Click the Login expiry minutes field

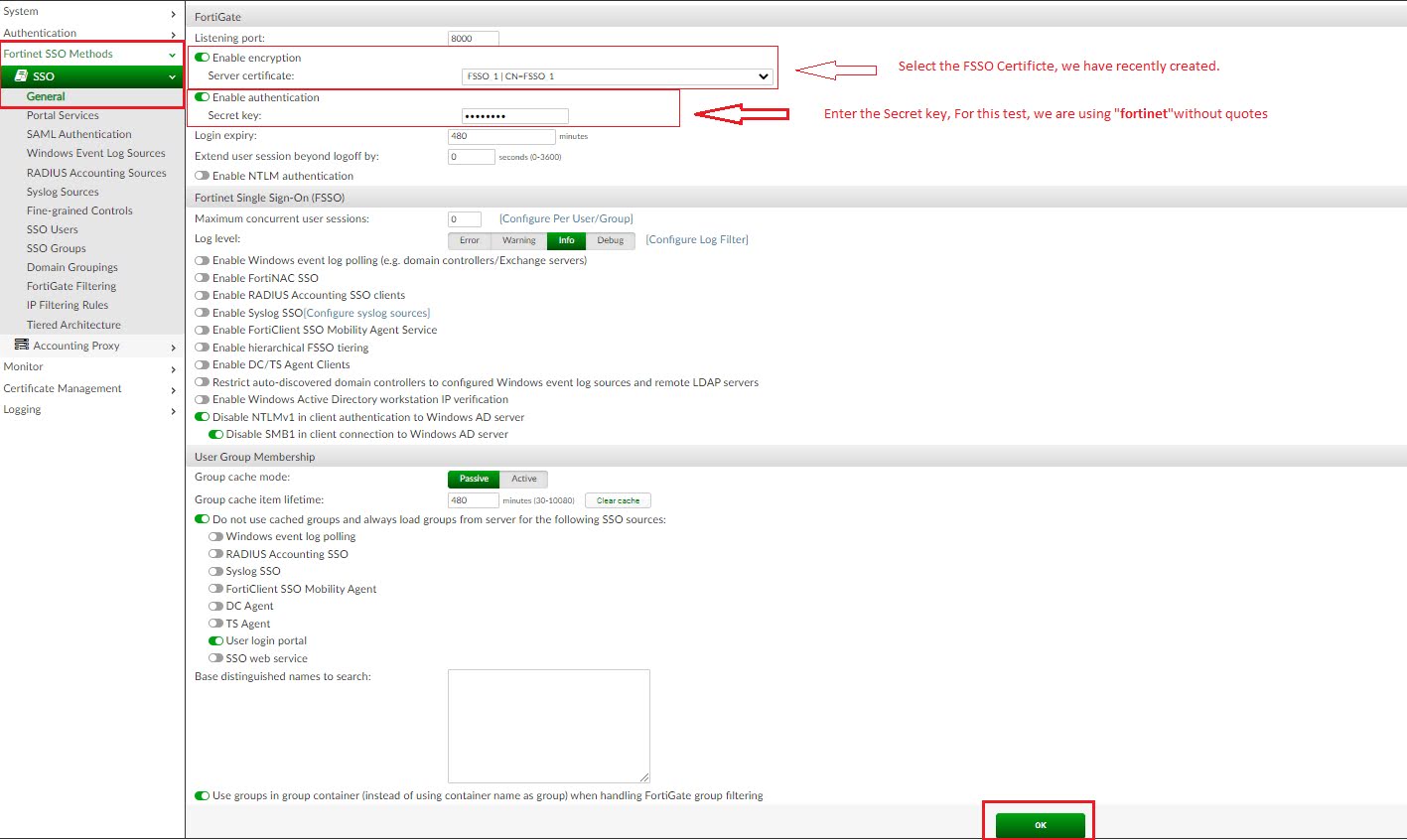tap(501, 136)
